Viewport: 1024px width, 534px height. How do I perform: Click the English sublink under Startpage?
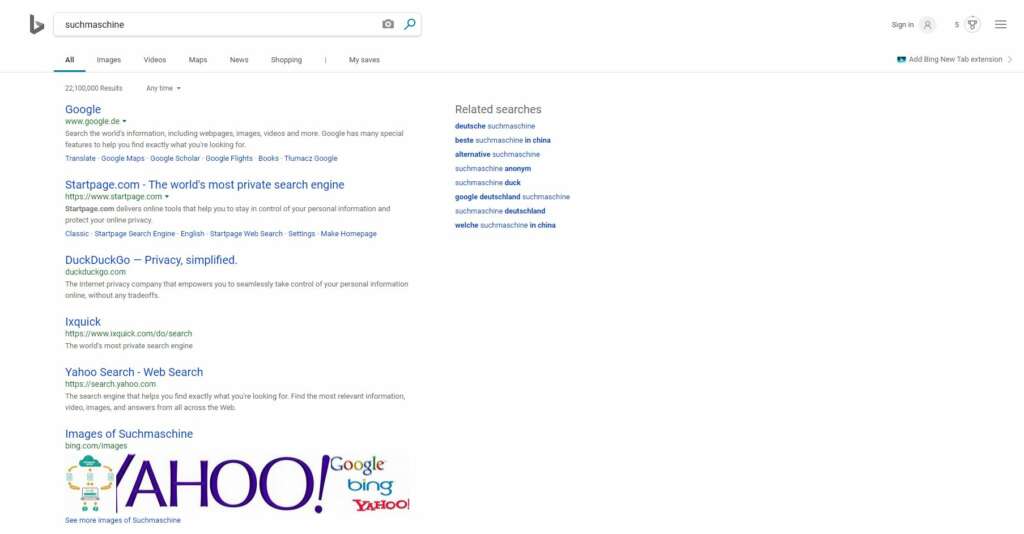(x=192, y=234)
